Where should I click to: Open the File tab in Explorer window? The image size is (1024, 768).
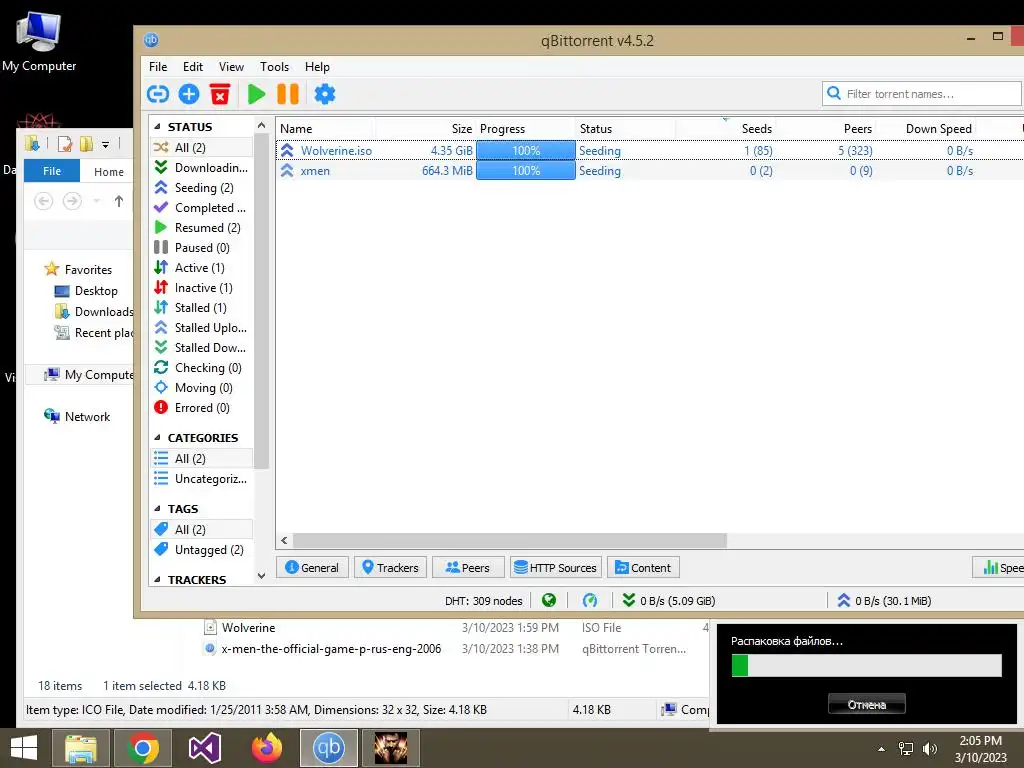tap(52, 171)
